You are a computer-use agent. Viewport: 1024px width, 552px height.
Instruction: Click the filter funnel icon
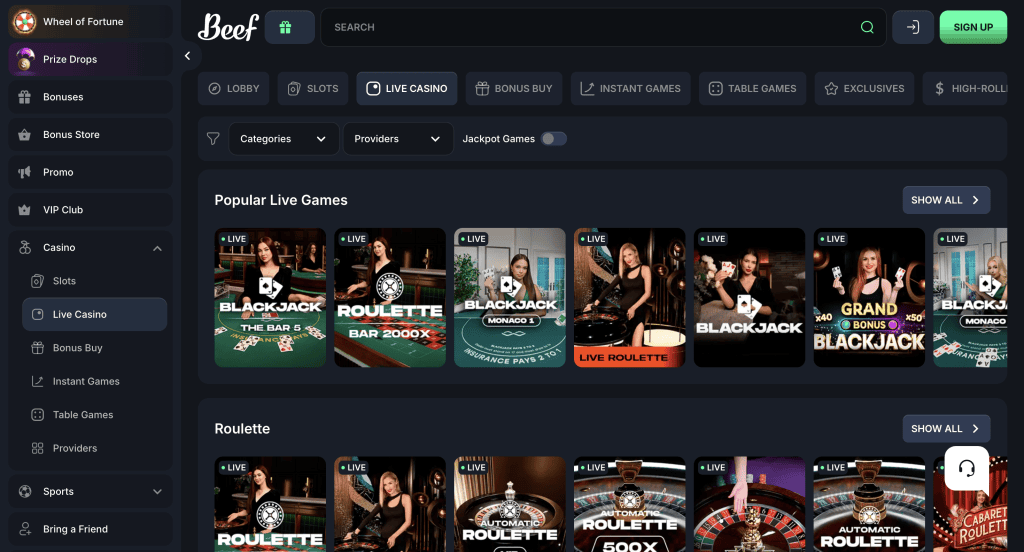point(212,139)
